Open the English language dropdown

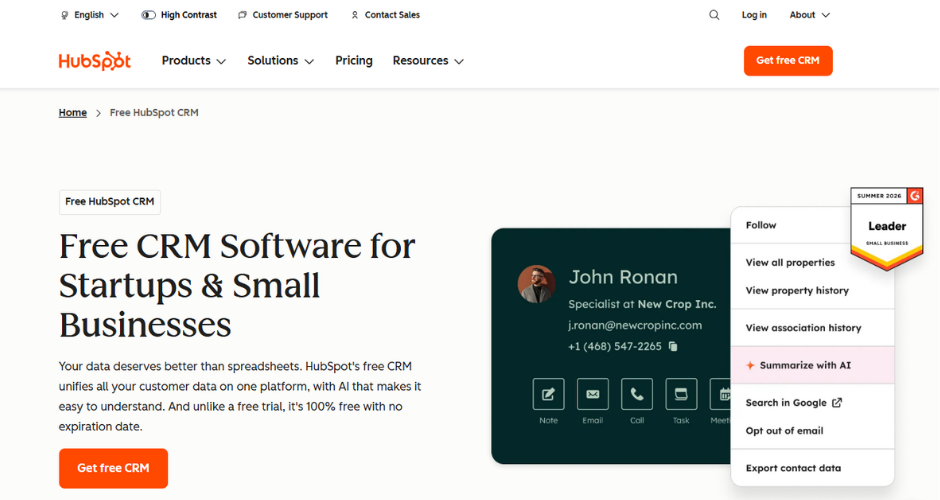point(90,15)
